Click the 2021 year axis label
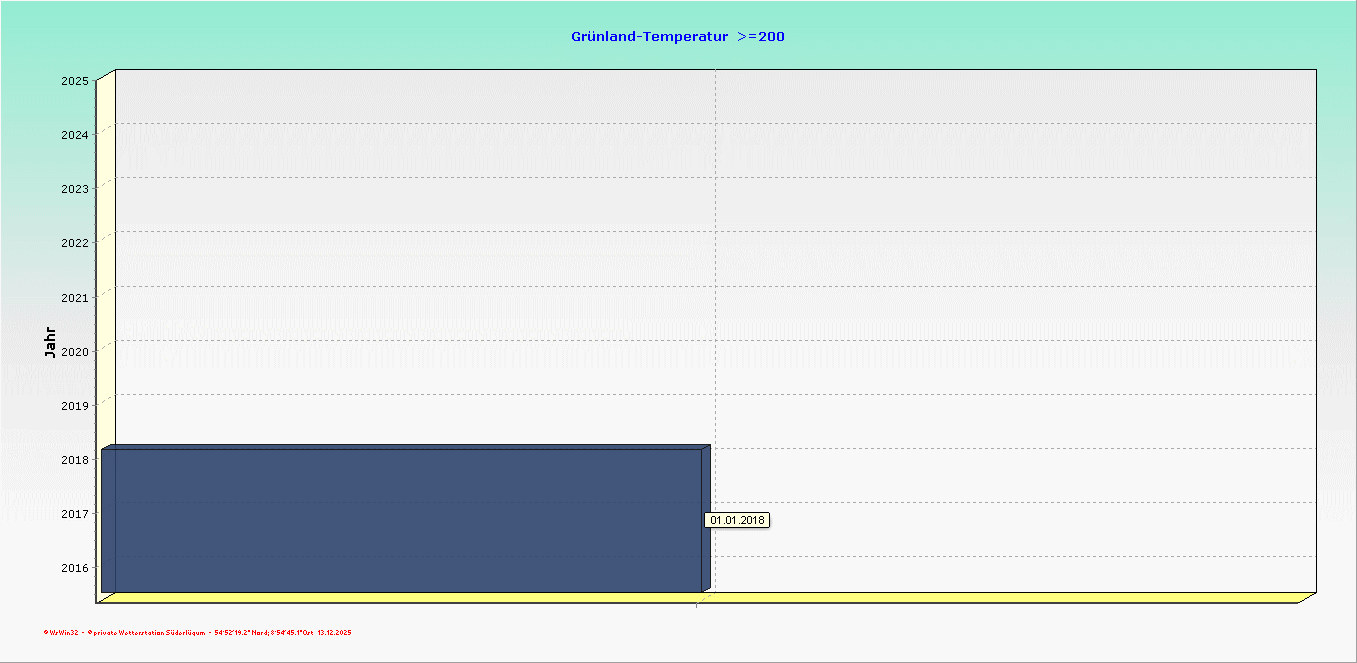This screenshot has width=1357, height=663. coord(74,297)
